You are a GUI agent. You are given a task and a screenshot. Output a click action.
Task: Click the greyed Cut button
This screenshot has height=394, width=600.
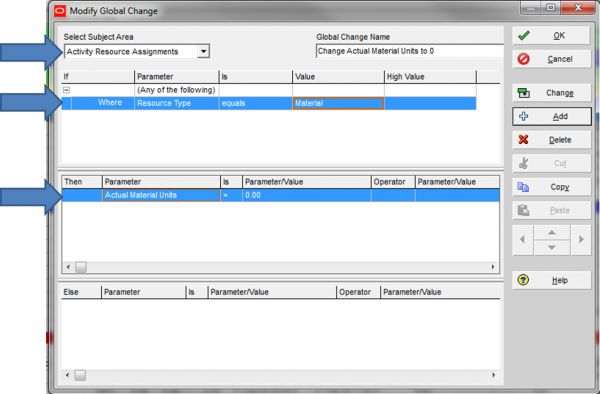(x=551, y=163)
